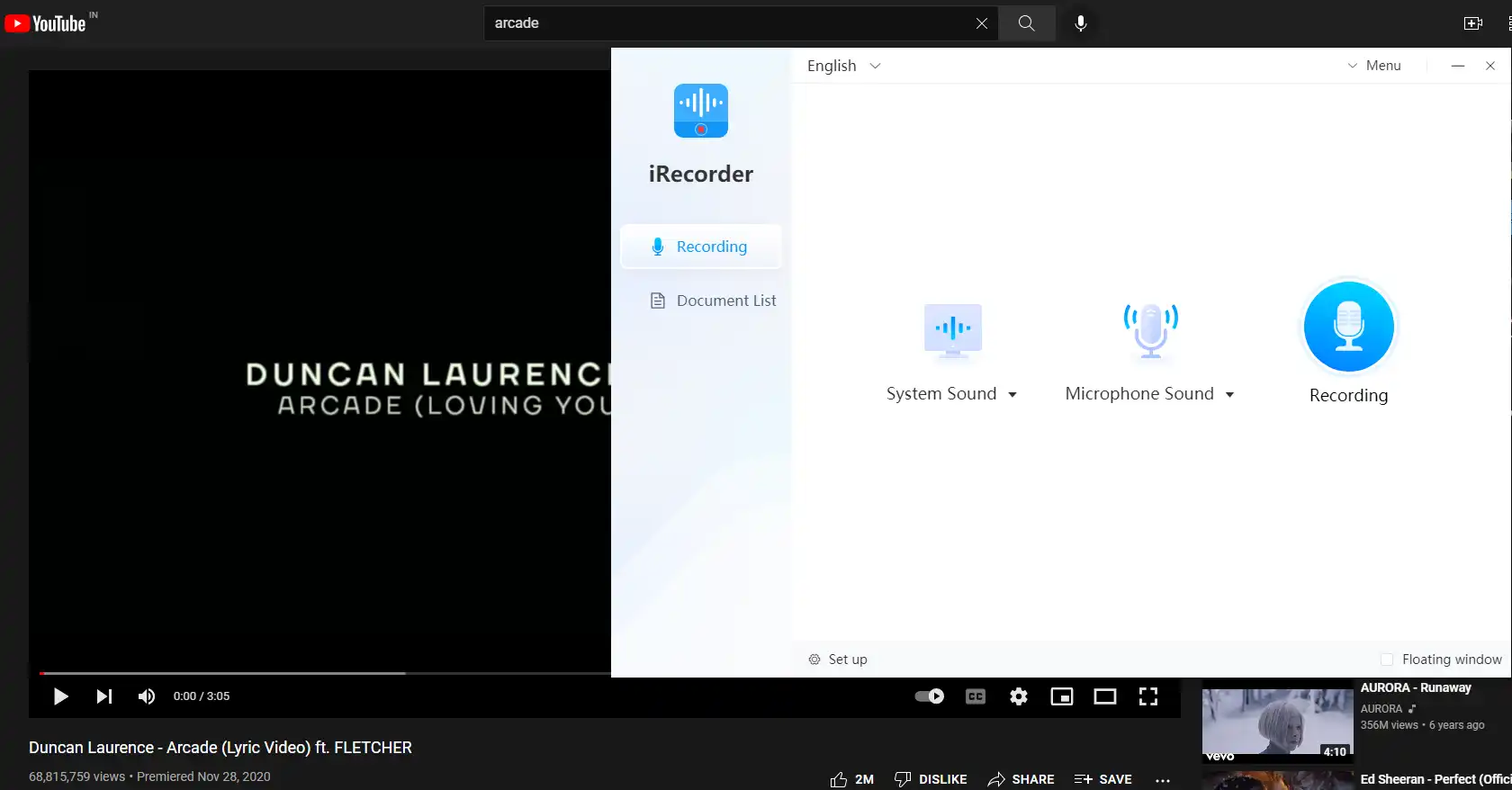The image size is (1512, 790).
Task: Click the Microphone Sound icon
Action: tap(1151, 330)
